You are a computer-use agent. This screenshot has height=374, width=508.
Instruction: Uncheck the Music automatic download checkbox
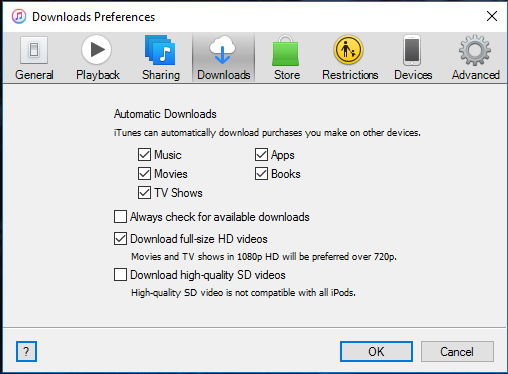(144, 155)
